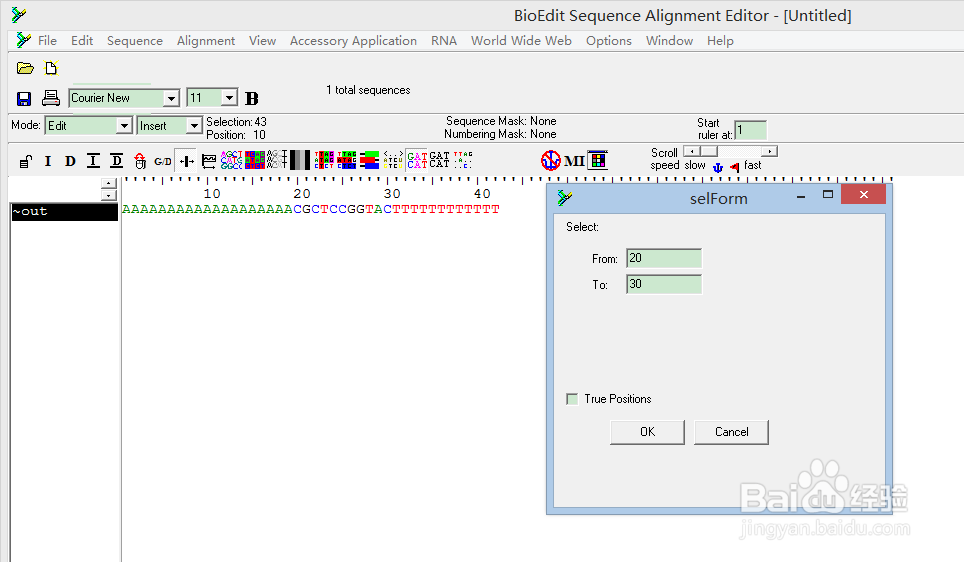
Task: Check the True Positions checkbox
Action: click(572, 399)
